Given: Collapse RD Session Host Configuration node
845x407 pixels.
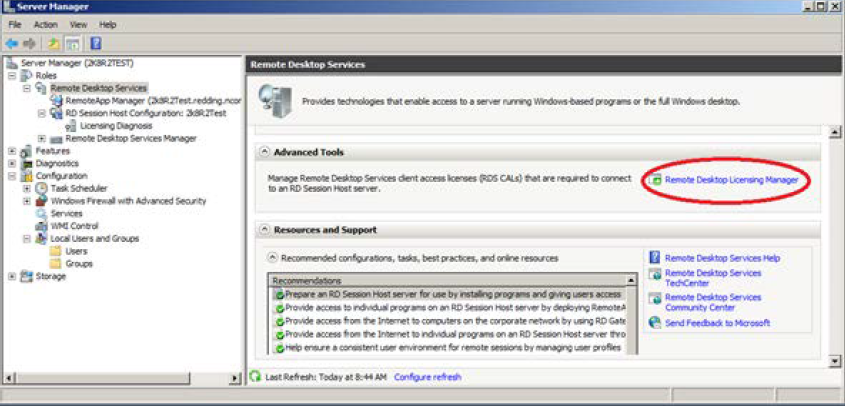Looking at the screenshot, I should click(42, 113).
